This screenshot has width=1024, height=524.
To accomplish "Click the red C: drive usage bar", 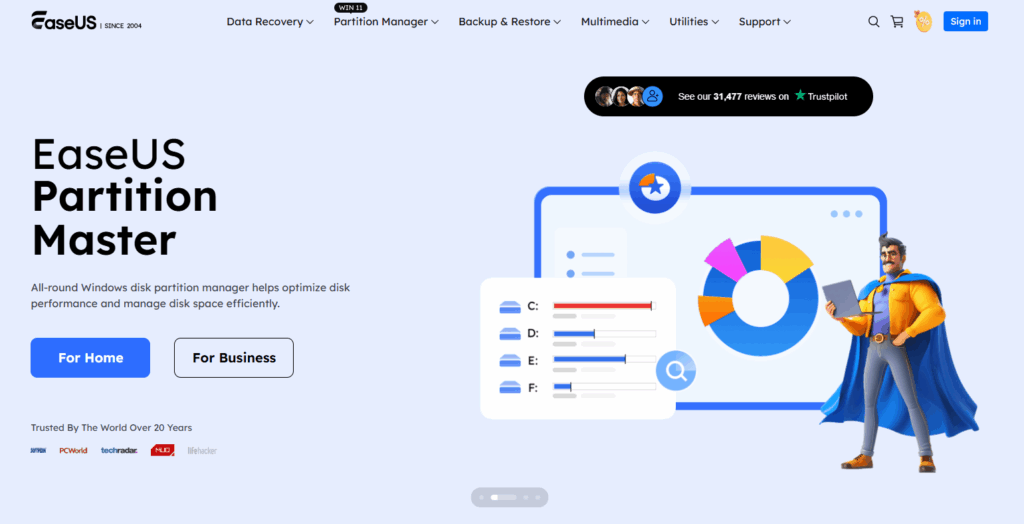I will [x=602, y=305].
